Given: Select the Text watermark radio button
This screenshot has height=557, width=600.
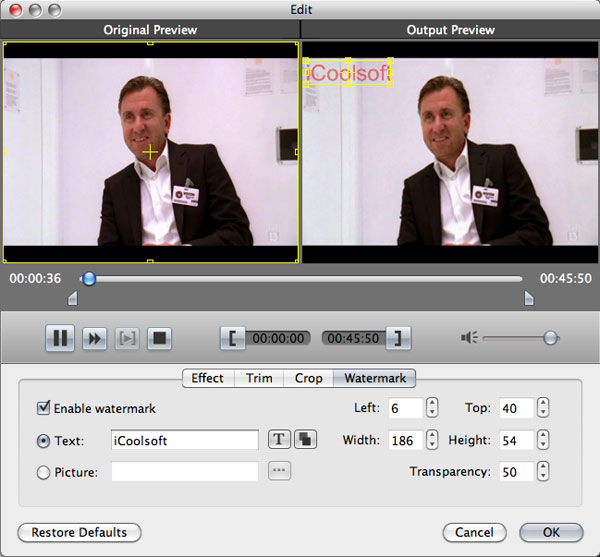Looking at the screenshot, I should (43, 440).
